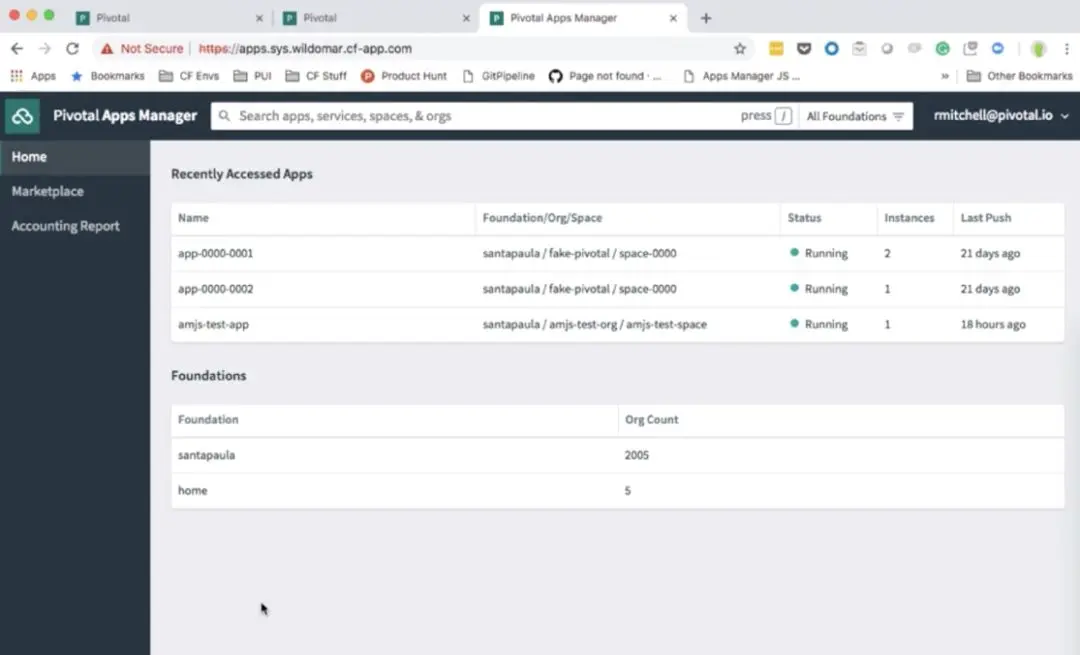Viewport: 1080px width, 655px height.
Task: Open the Bookmarks star folder
Action: (x=107, y=76)
